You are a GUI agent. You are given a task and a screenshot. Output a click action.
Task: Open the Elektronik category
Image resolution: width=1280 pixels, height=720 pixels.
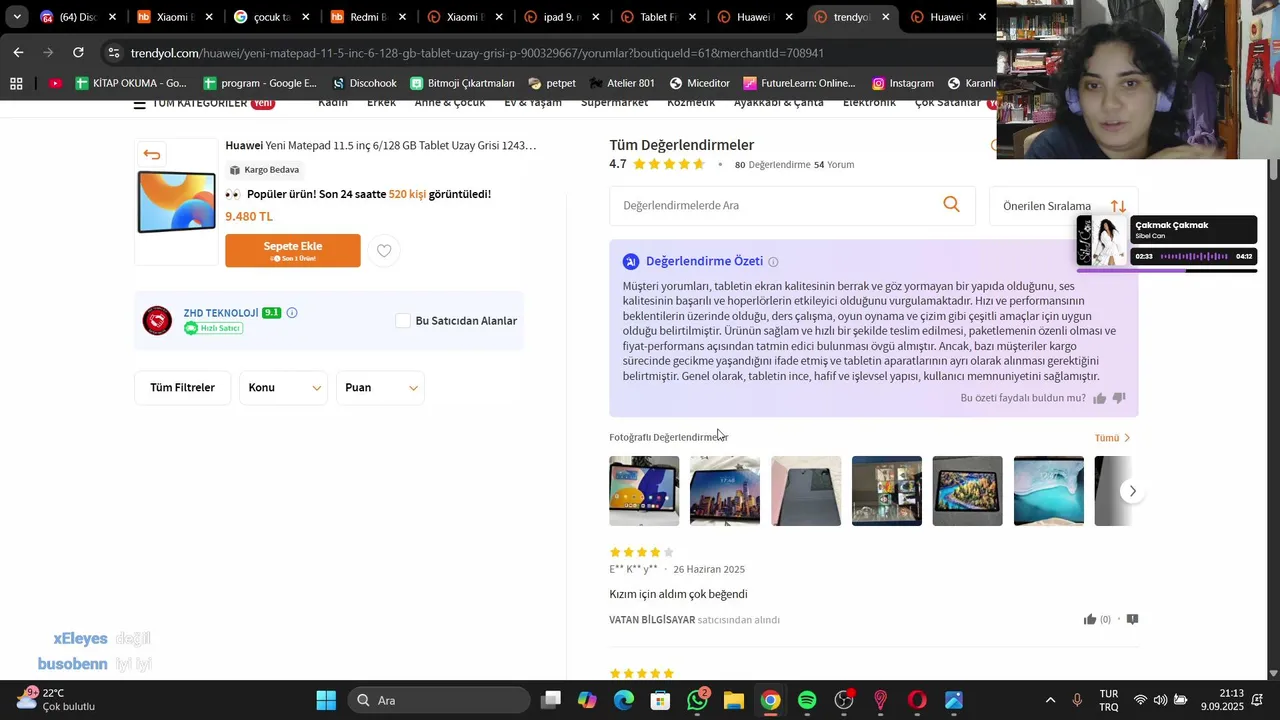point(869,103)
